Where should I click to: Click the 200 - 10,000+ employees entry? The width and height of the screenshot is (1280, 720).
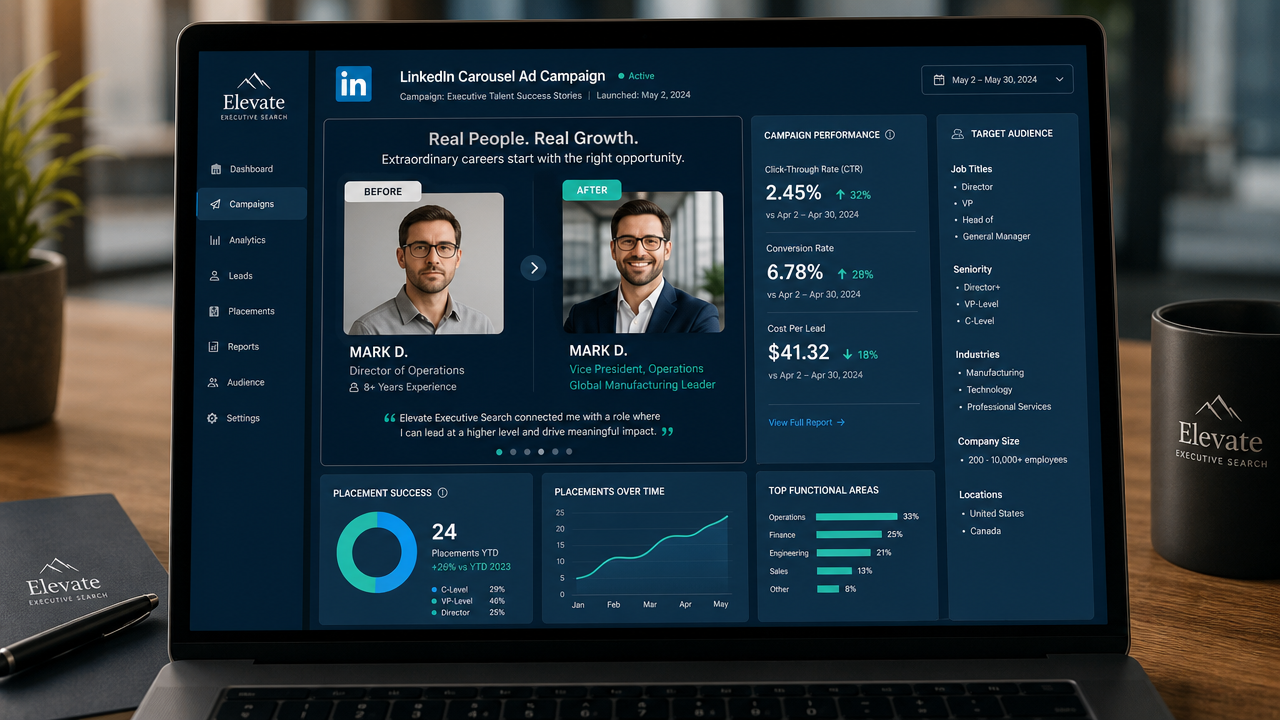(1018, 460)
